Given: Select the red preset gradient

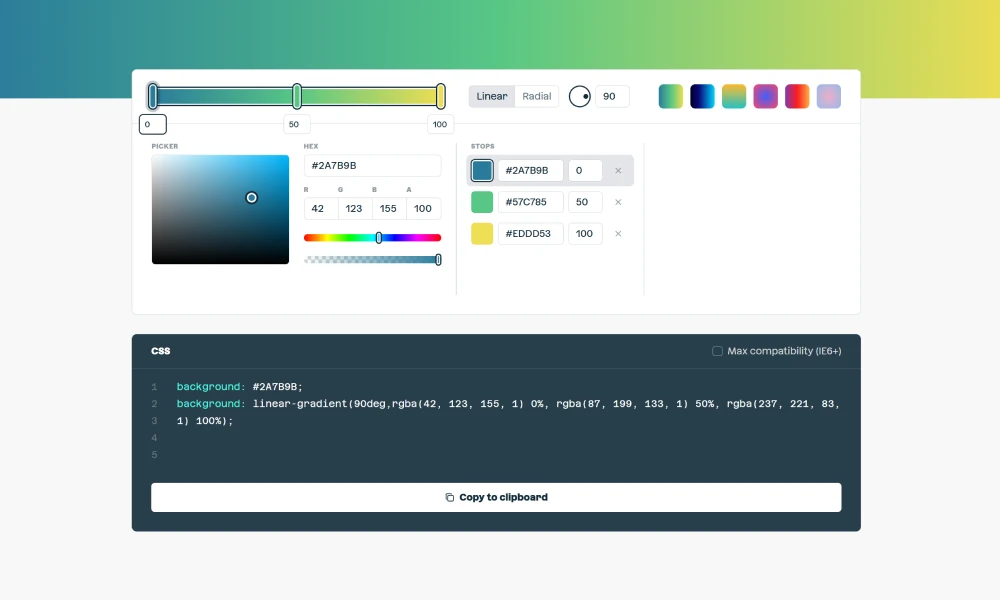Looking at the screenshot, I should (797, 96).
